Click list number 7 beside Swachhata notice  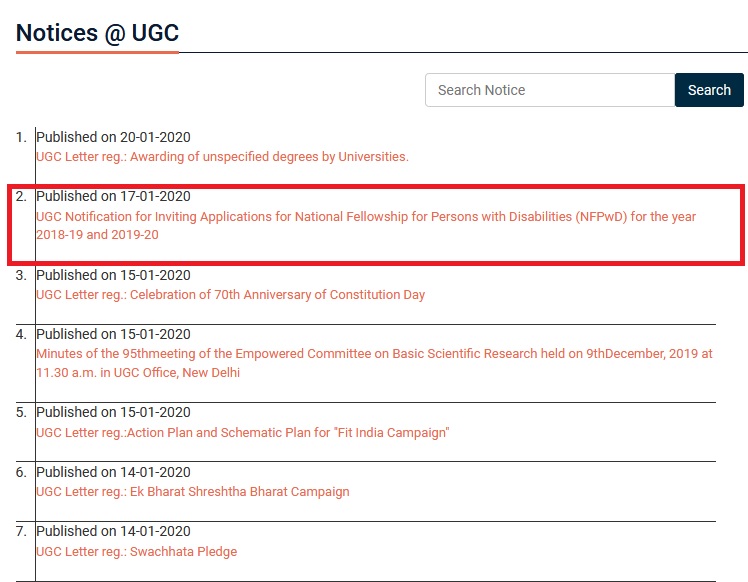pos(21,531)
